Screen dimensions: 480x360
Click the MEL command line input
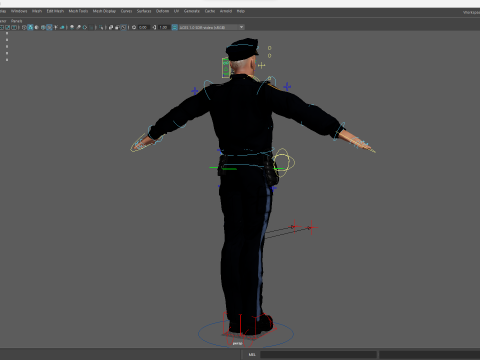point(318,354)
